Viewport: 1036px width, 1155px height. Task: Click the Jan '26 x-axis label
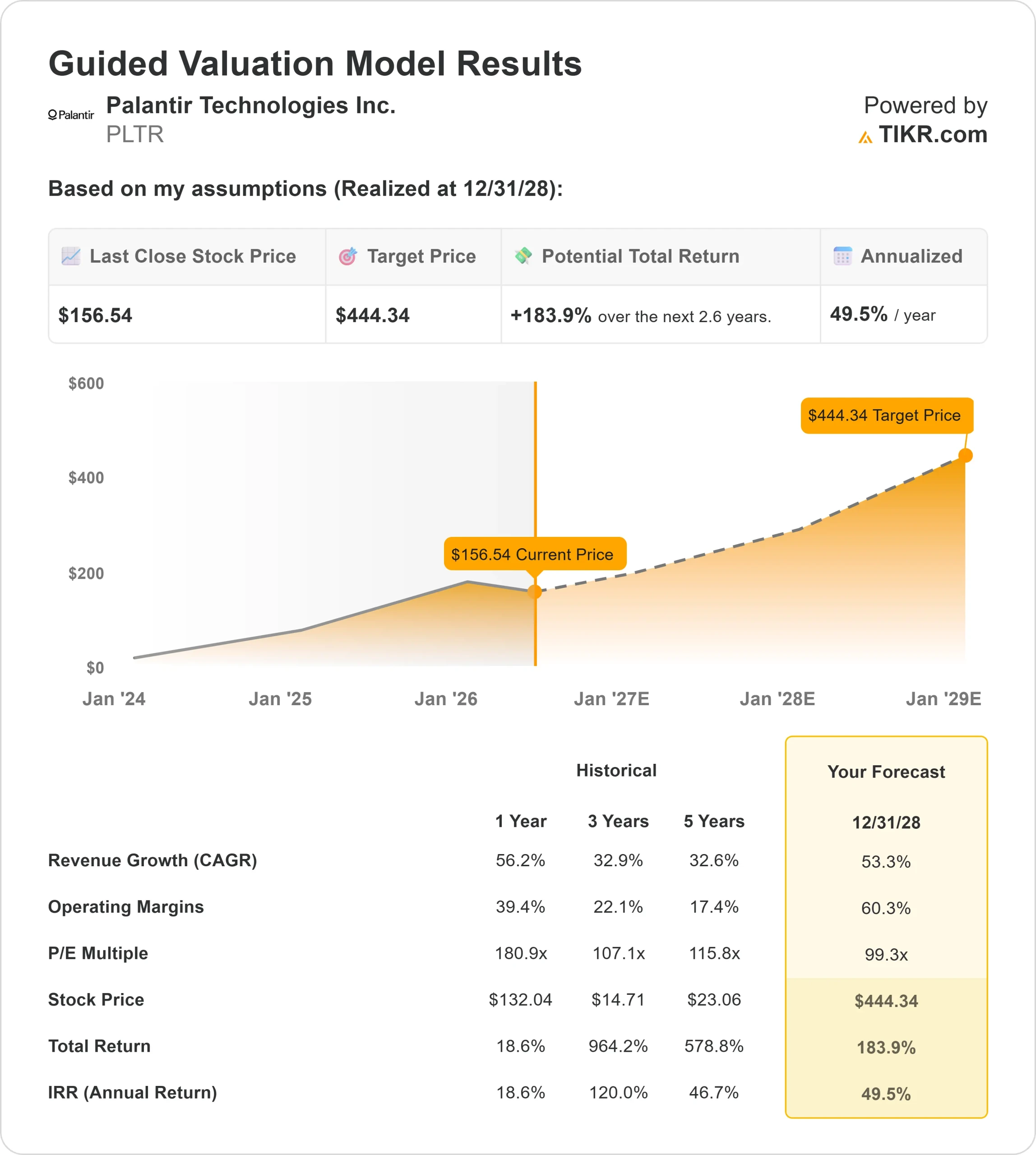(x=446, y=699)
